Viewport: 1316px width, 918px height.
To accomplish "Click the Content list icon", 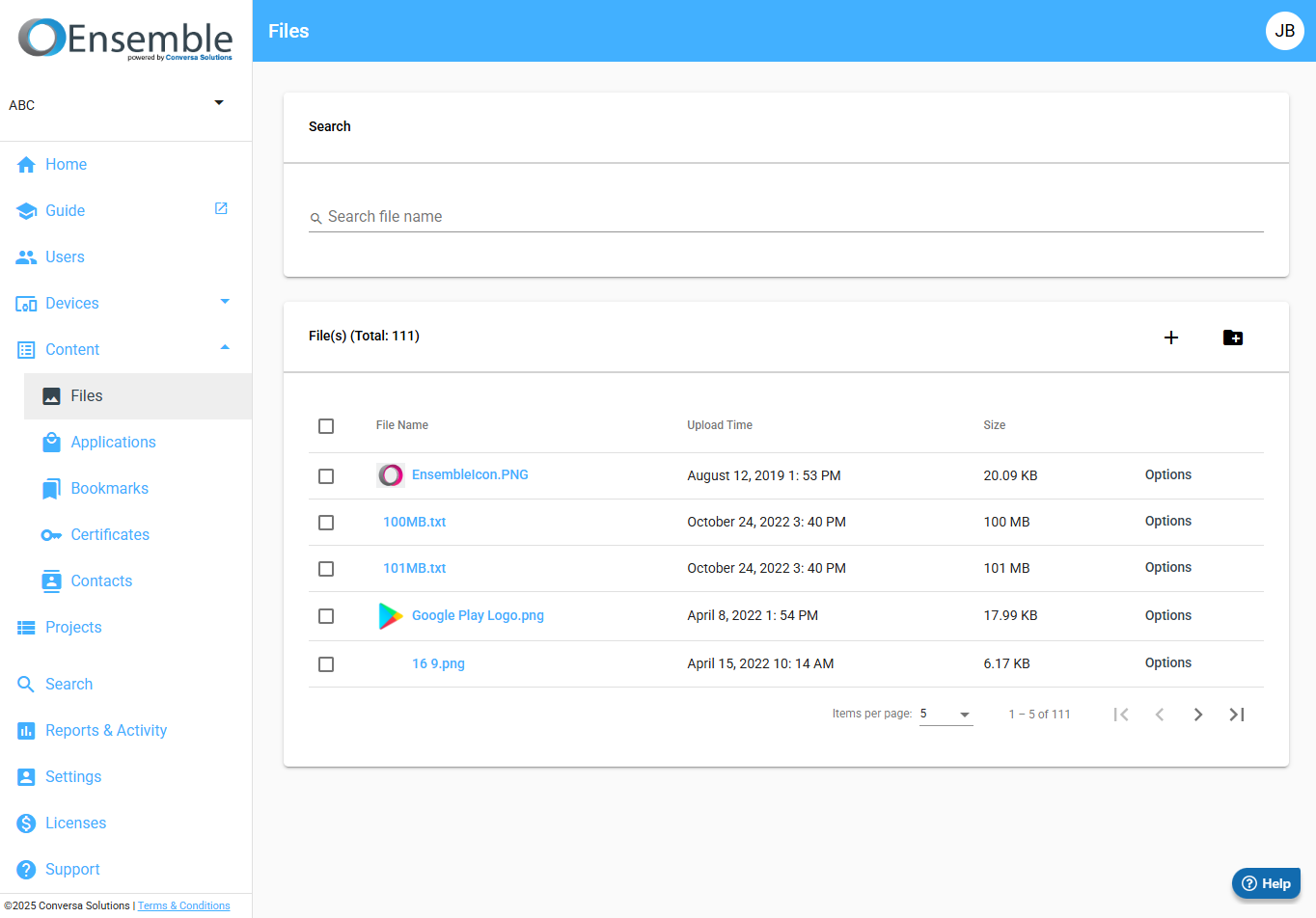I will coord(26,350).
